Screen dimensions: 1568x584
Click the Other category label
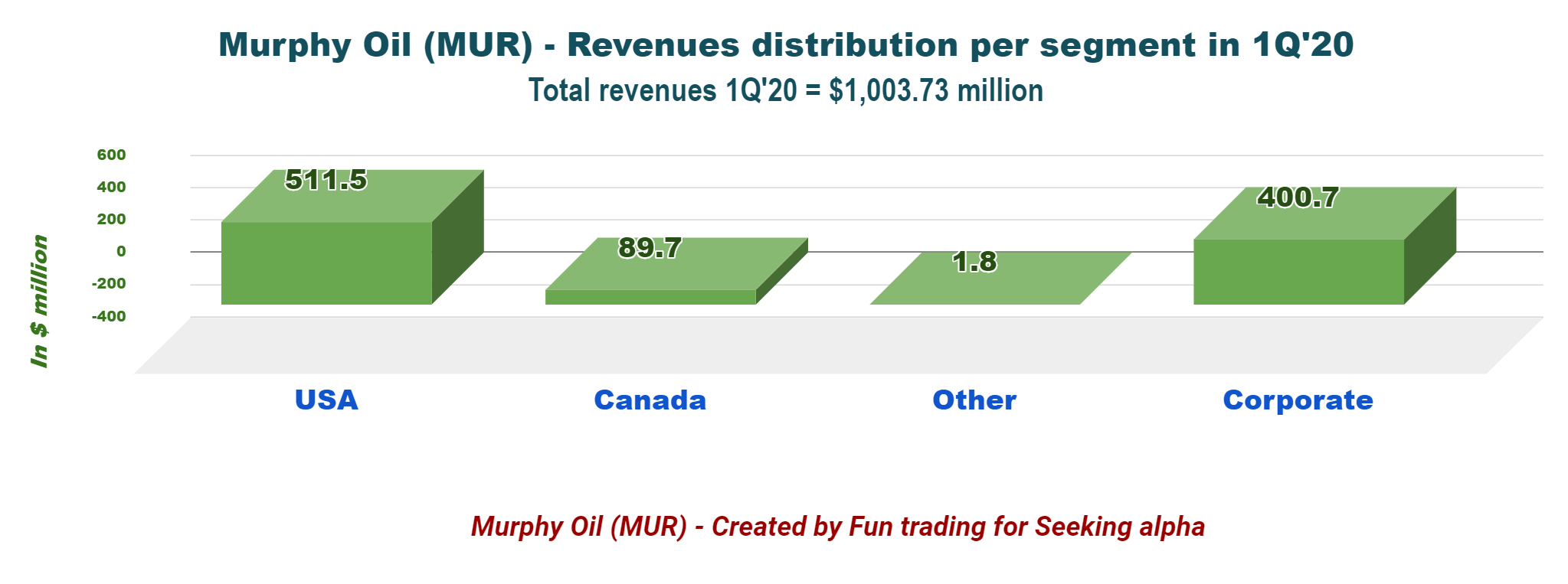pyautogui.click(x=974, y=400)
